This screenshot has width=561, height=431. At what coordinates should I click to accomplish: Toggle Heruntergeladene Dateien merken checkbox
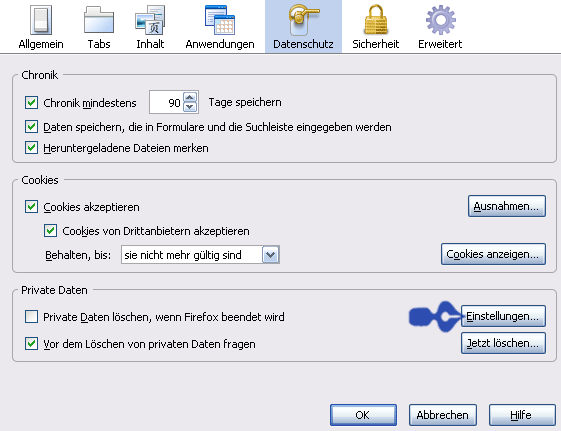(31, 147)
